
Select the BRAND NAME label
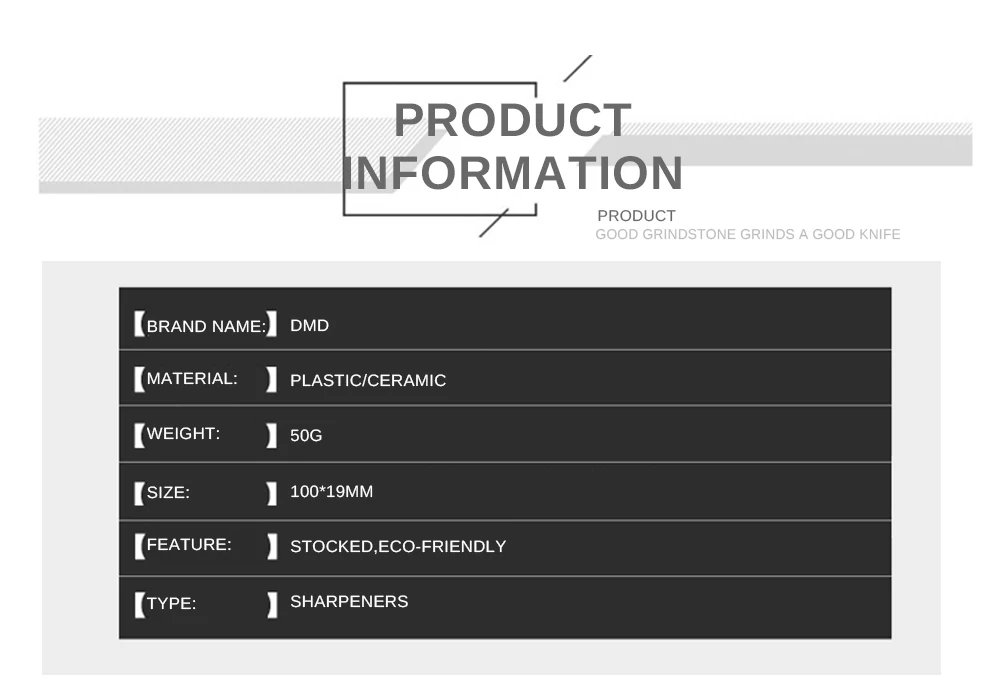(206, 326)
